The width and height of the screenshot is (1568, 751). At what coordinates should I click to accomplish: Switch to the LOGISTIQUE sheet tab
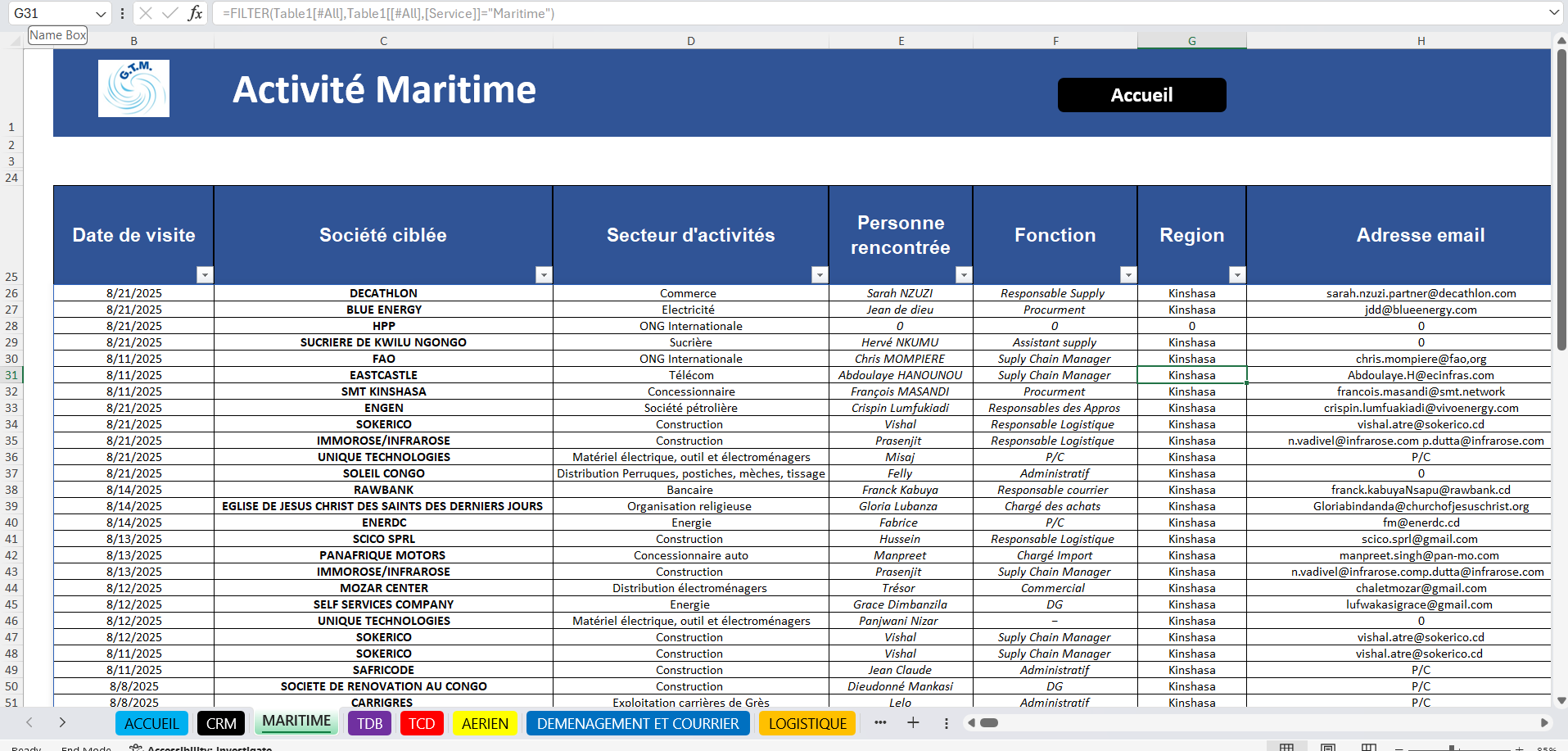[x=807, y=723]
